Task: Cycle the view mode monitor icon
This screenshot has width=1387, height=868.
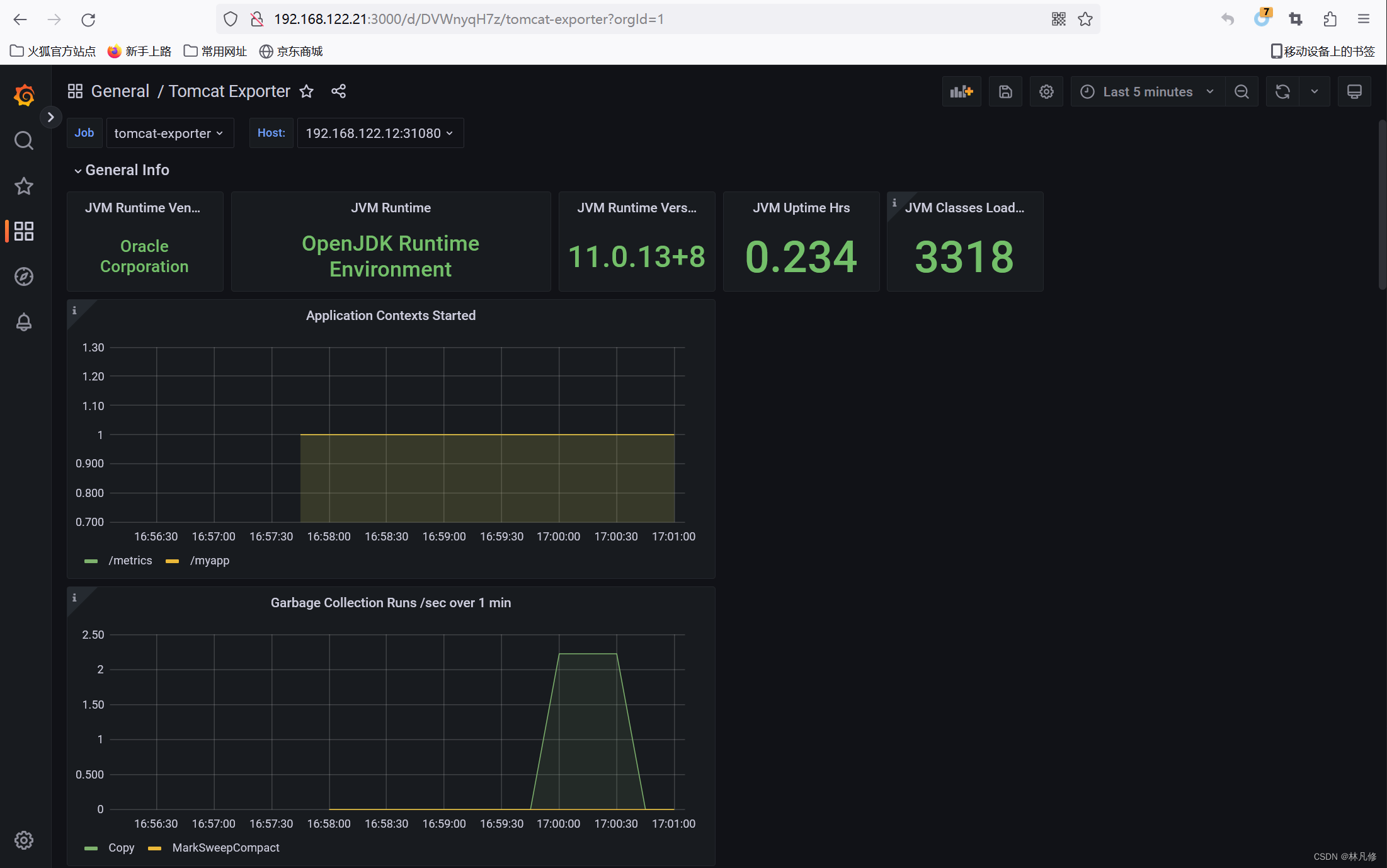Action: (x=1354, y=92)
